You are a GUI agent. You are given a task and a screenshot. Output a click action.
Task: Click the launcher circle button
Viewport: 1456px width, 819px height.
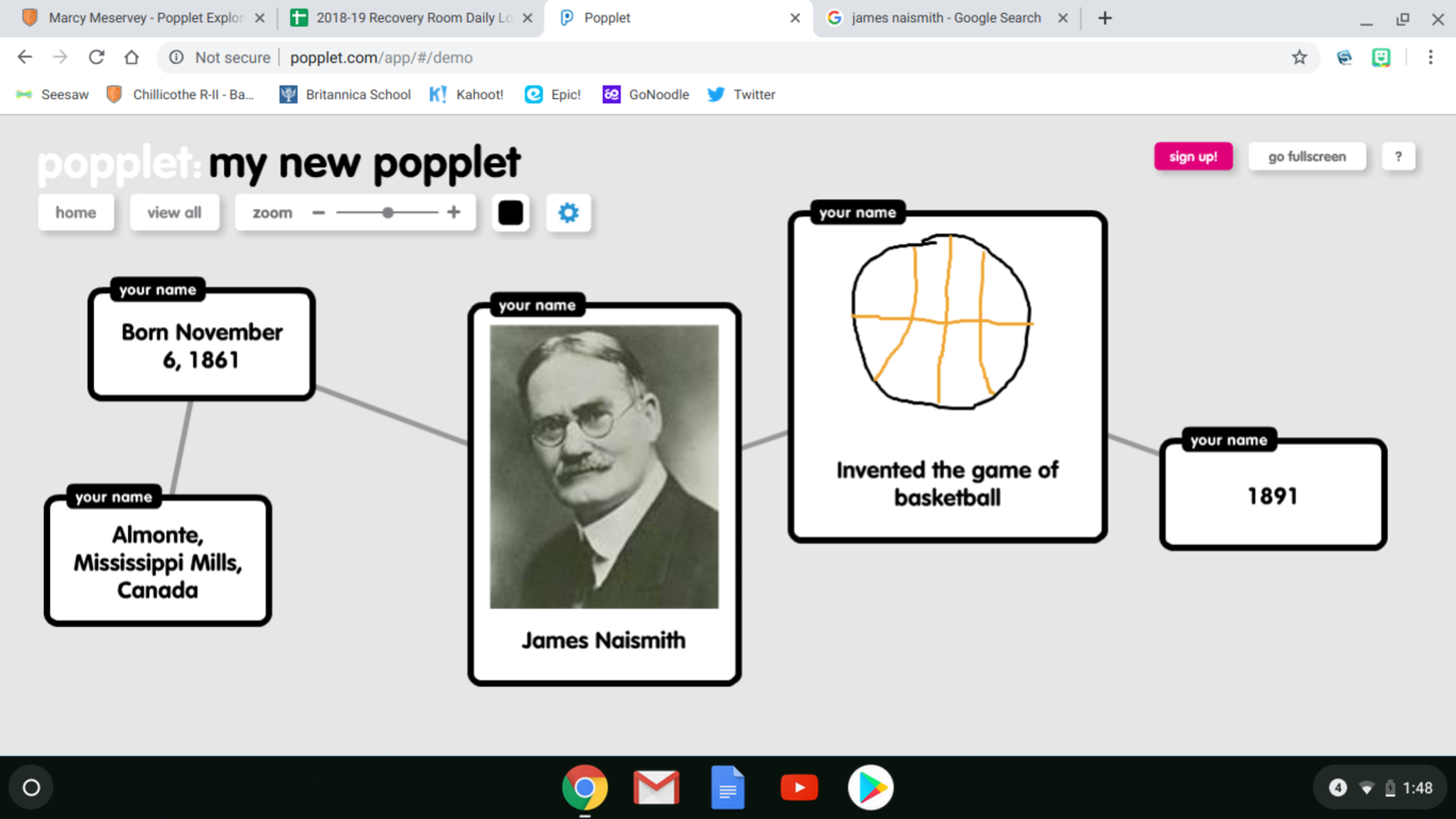[31, 787]
